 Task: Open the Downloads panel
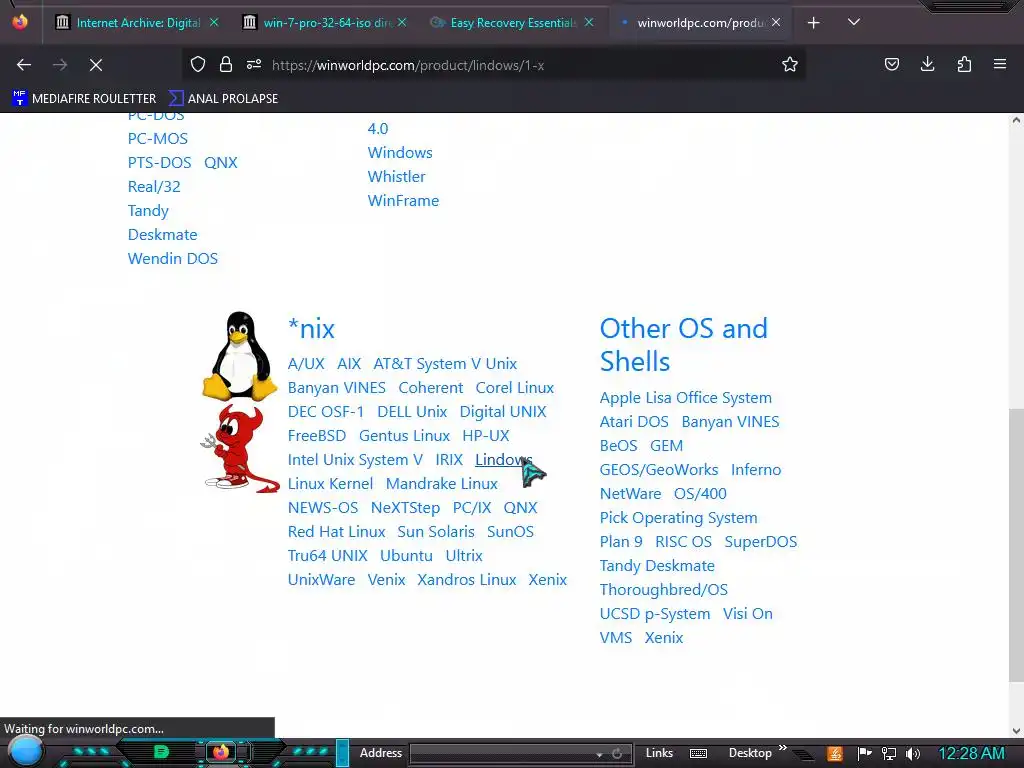tap(927, 64)
